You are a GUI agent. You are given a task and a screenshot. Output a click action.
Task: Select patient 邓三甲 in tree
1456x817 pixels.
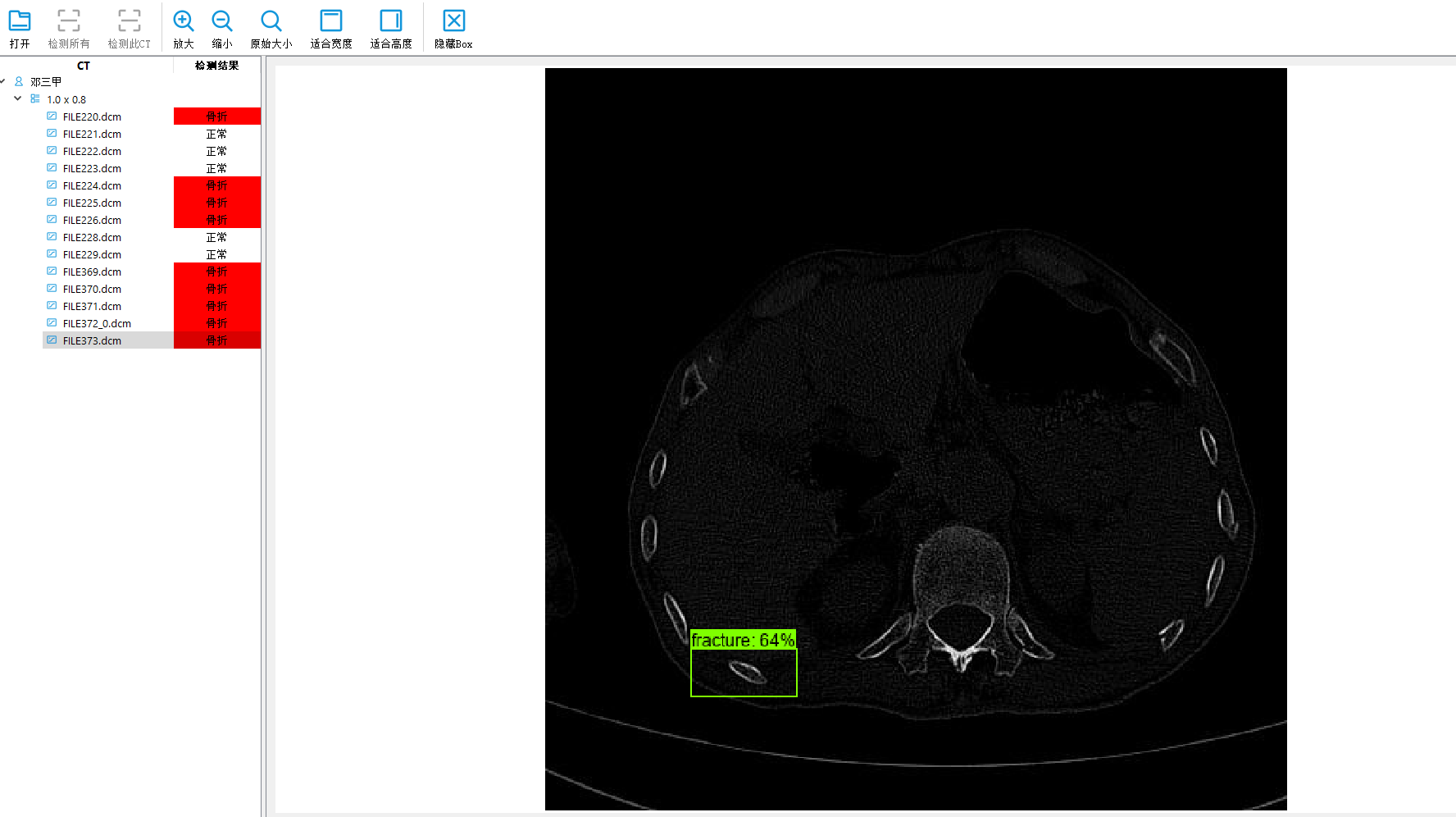point(46,82)
